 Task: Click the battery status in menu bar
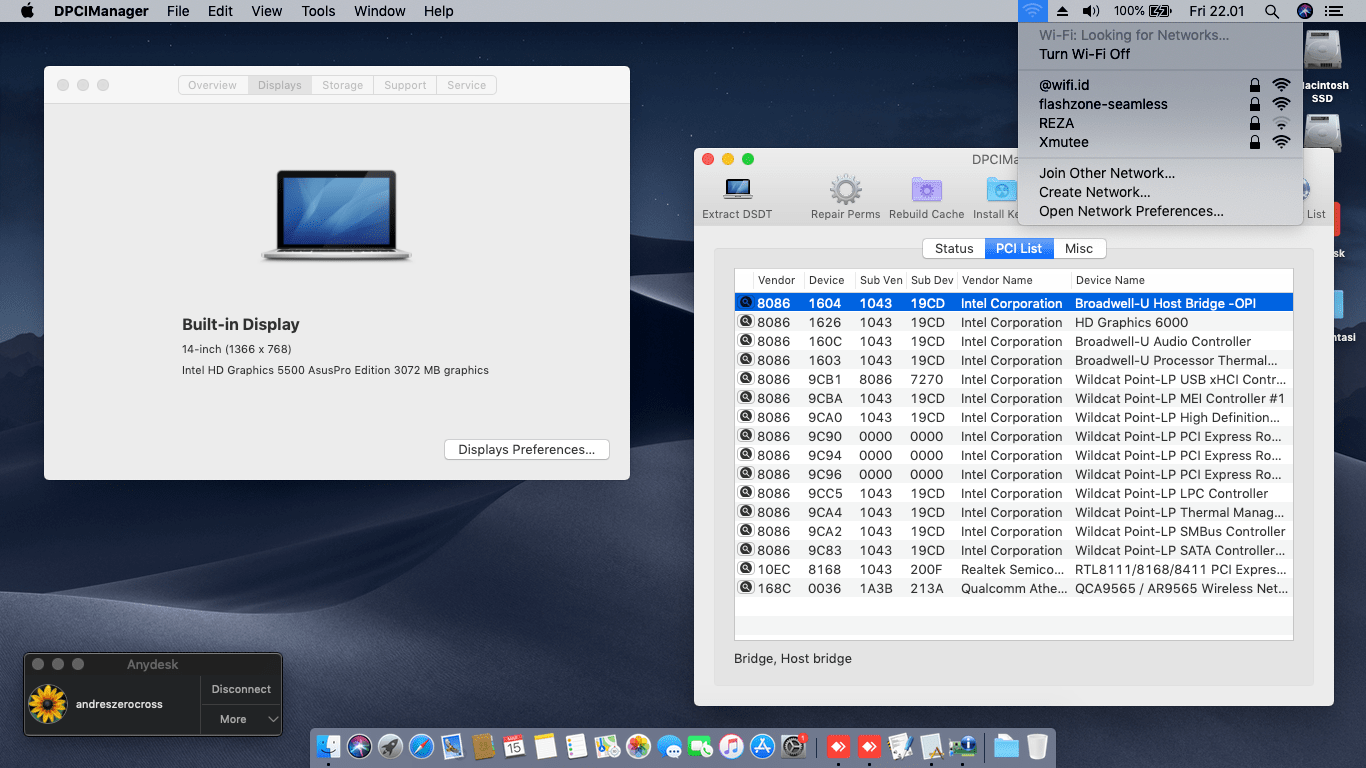point(1142,11)
